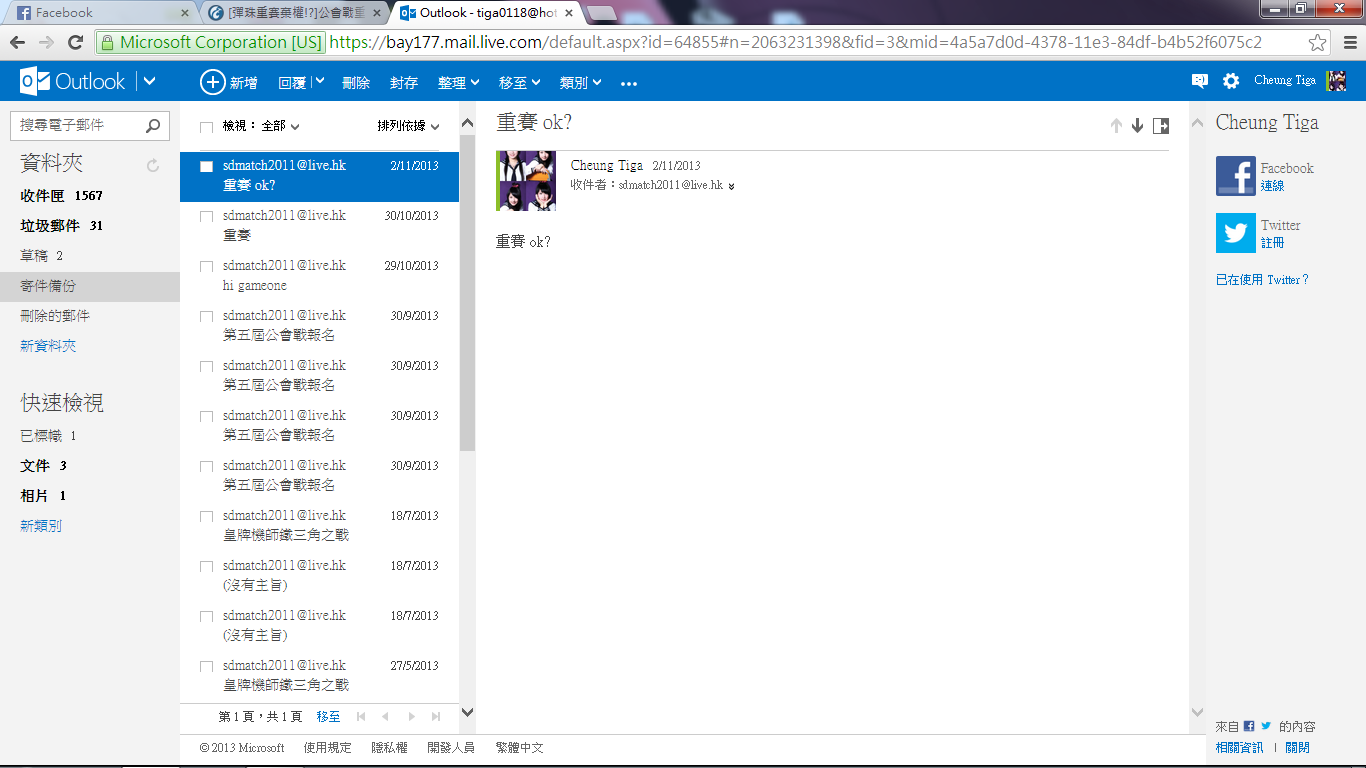Go to next page using pagination icon
Screen dimensions: 1366x768
tap(411, 717)
